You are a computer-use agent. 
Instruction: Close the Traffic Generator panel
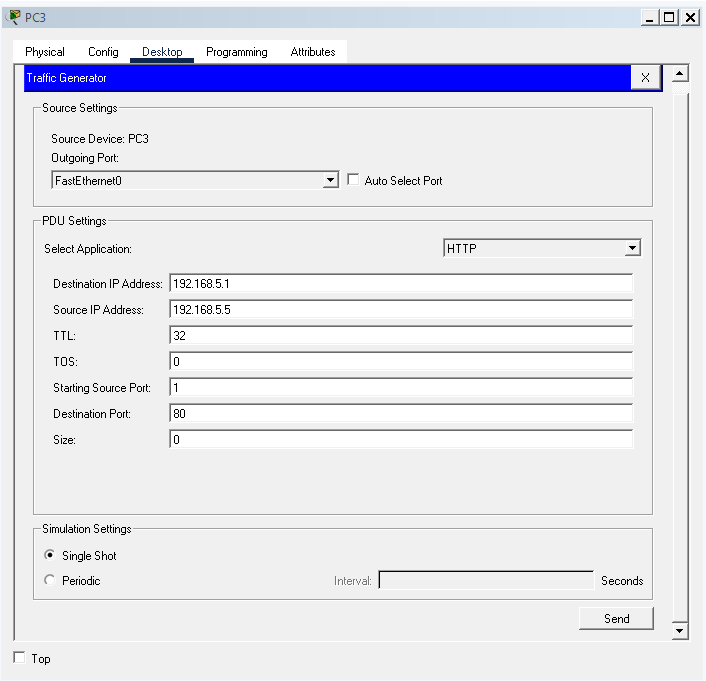click(x=645, y=78)
